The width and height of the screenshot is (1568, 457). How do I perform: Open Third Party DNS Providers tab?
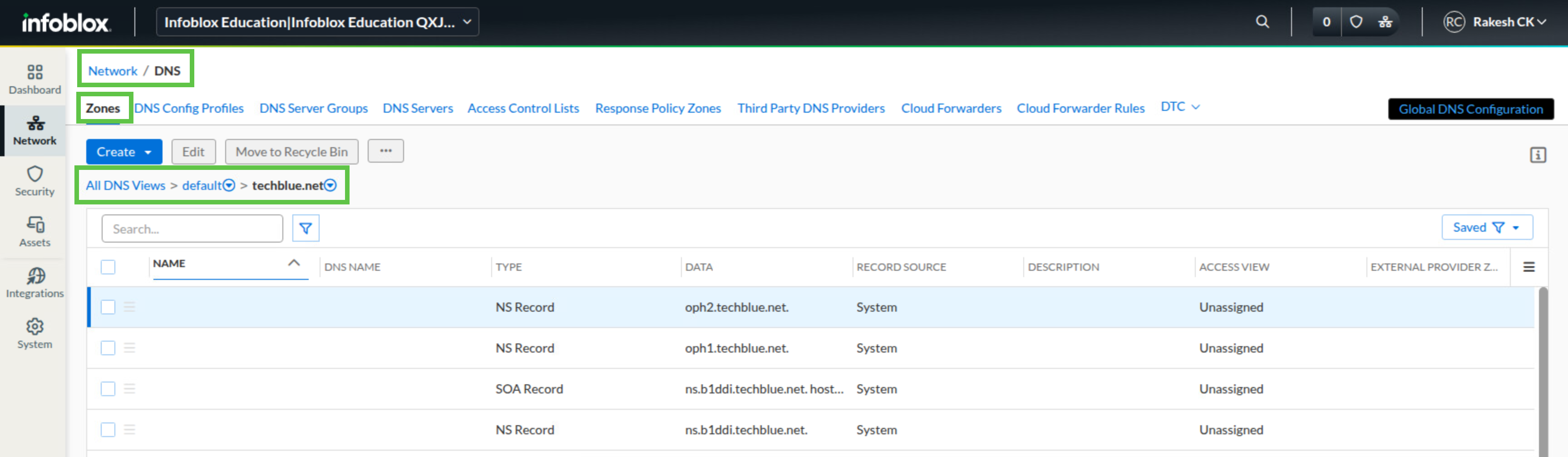(811, 108)
